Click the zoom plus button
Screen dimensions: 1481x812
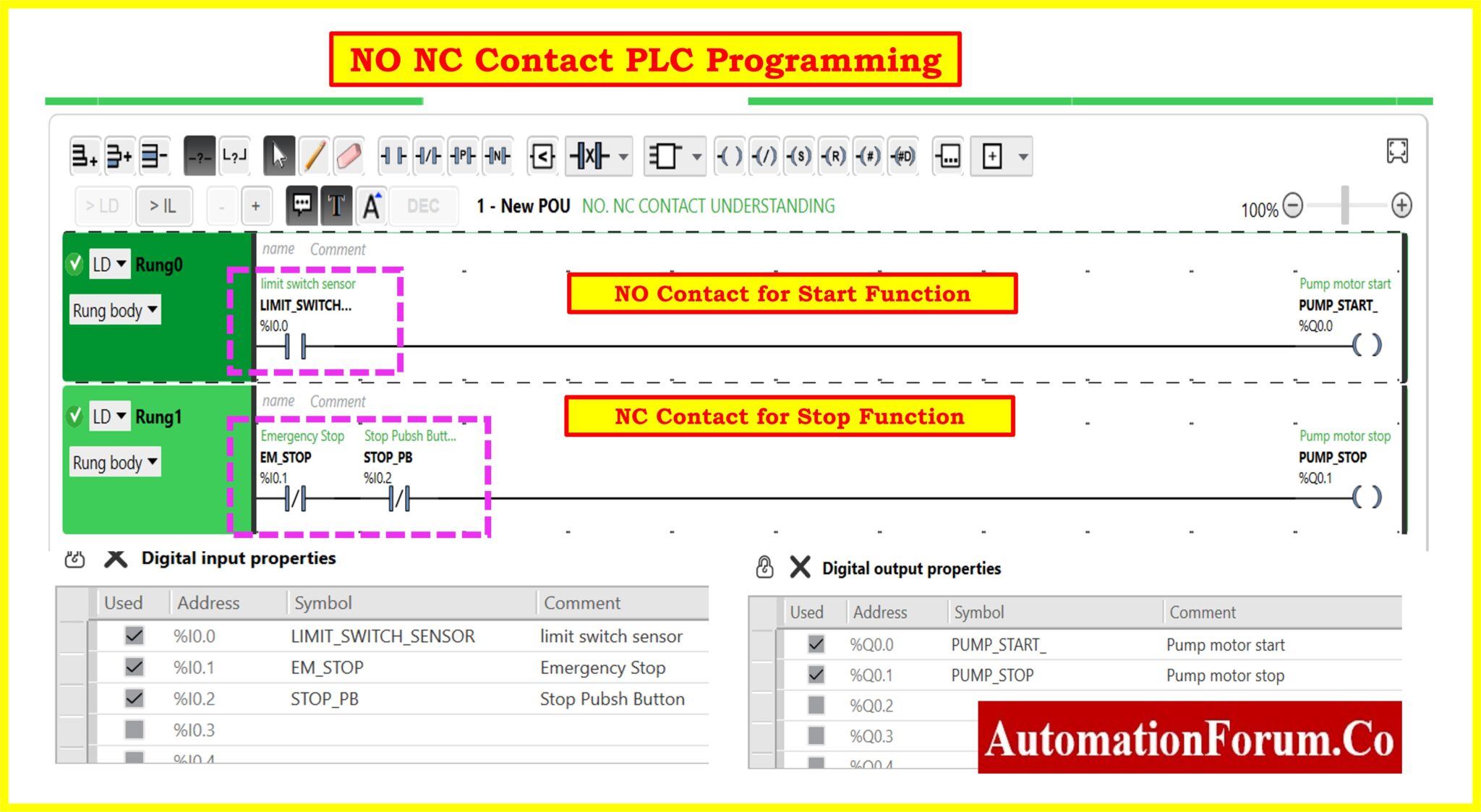tap(1401, 205)
